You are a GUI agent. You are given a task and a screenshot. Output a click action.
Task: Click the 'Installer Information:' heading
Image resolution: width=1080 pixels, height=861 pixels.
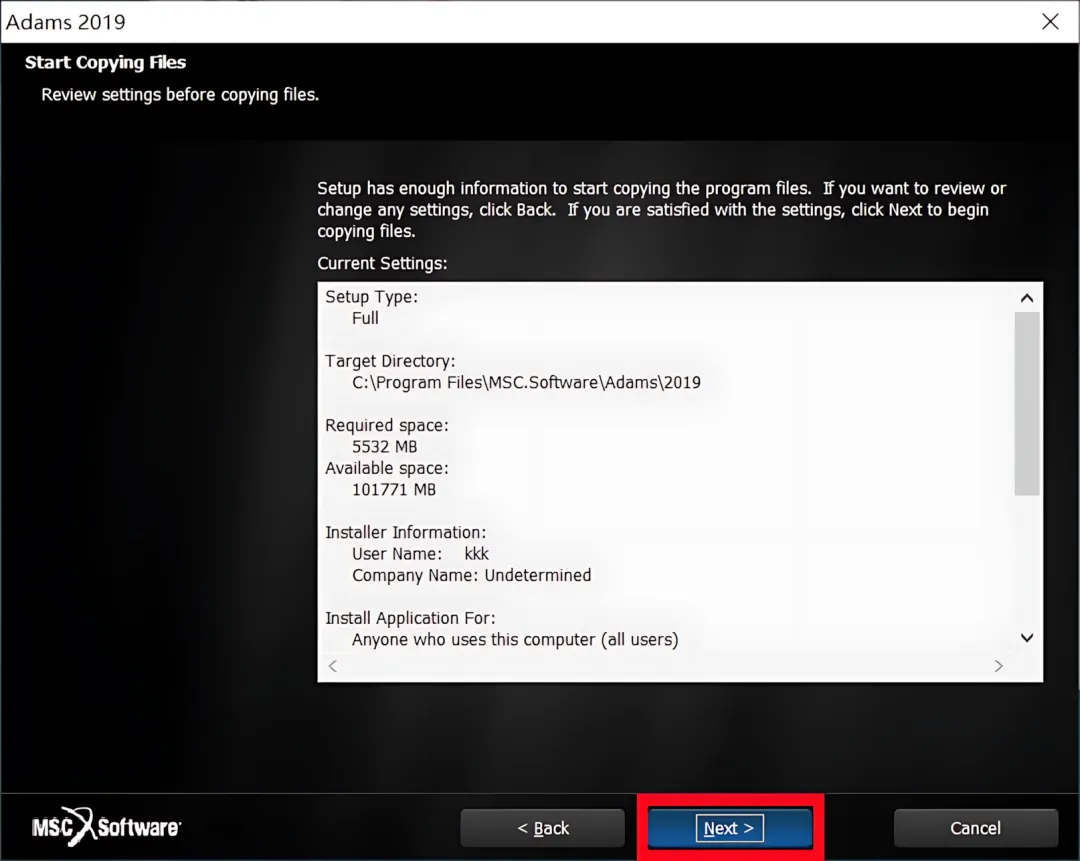tap(405, 532)
